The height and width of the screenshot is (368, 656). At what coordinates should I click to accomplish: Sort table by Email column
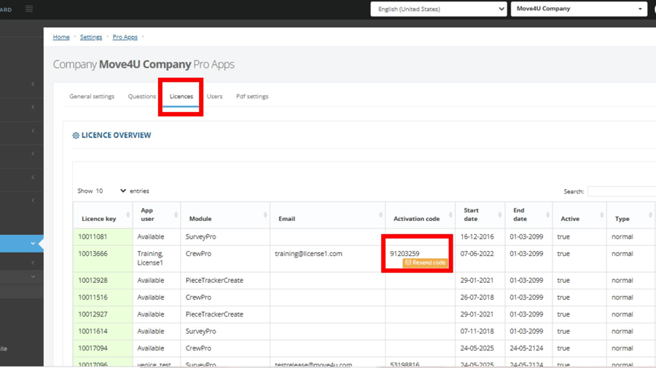point(328,215)
